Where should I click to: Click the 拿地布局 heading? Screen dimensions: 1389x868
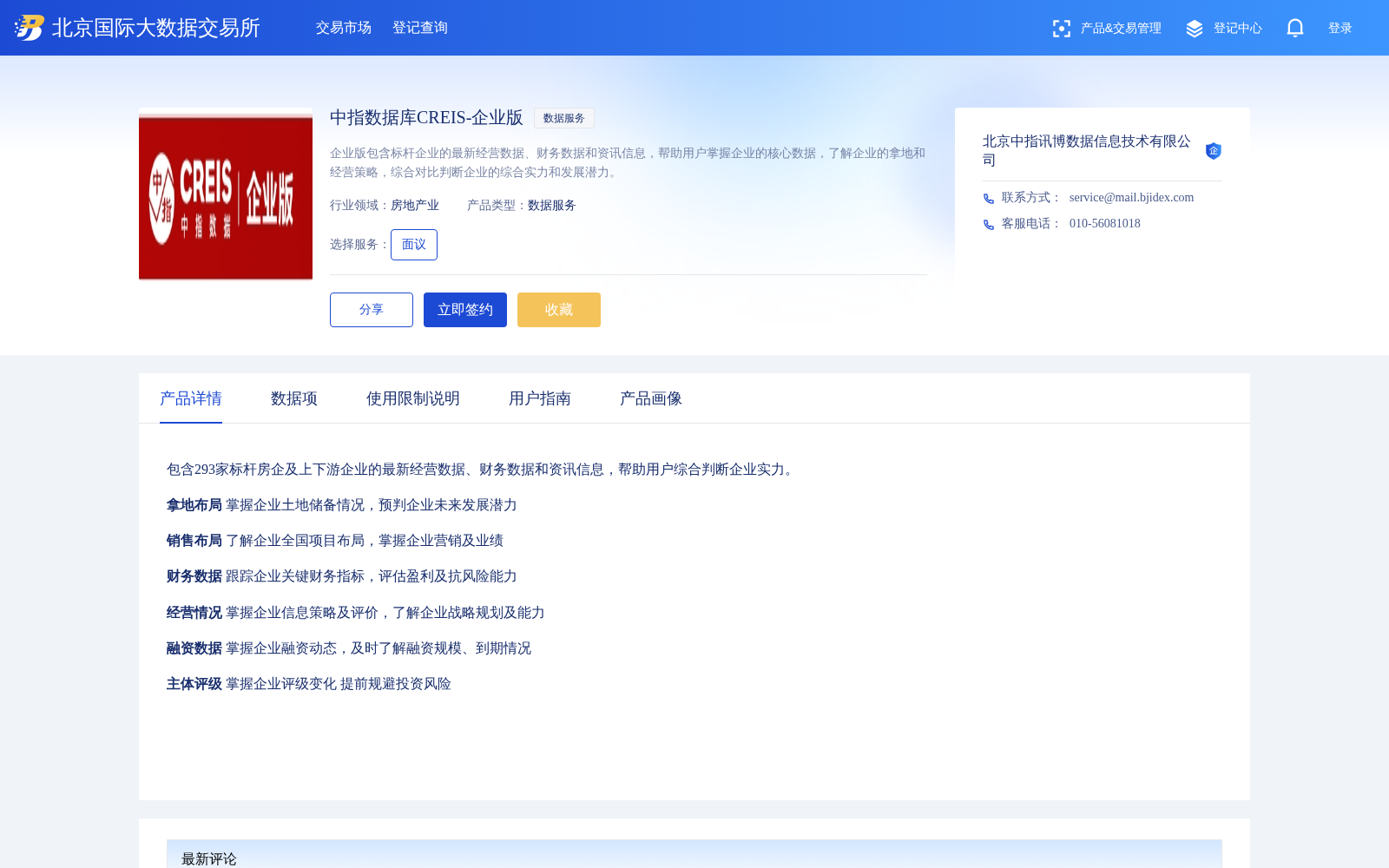pyautogui.click(x=194, y=505)
